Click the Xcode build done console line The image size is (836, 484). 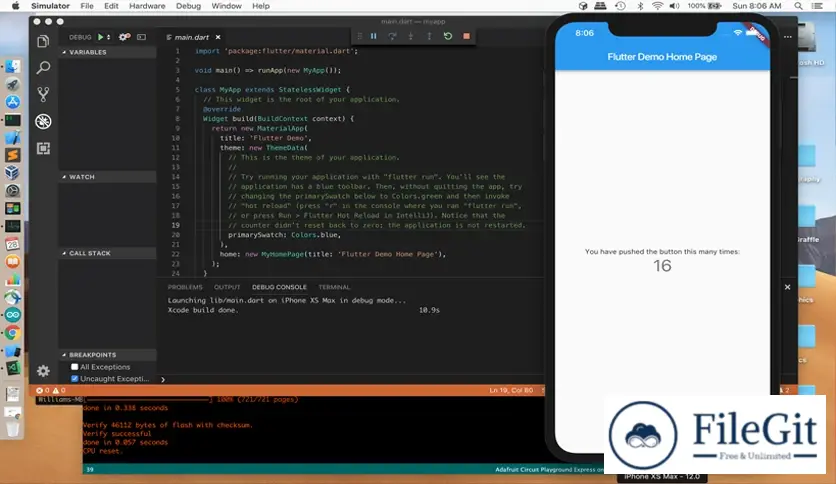[203, 310]
